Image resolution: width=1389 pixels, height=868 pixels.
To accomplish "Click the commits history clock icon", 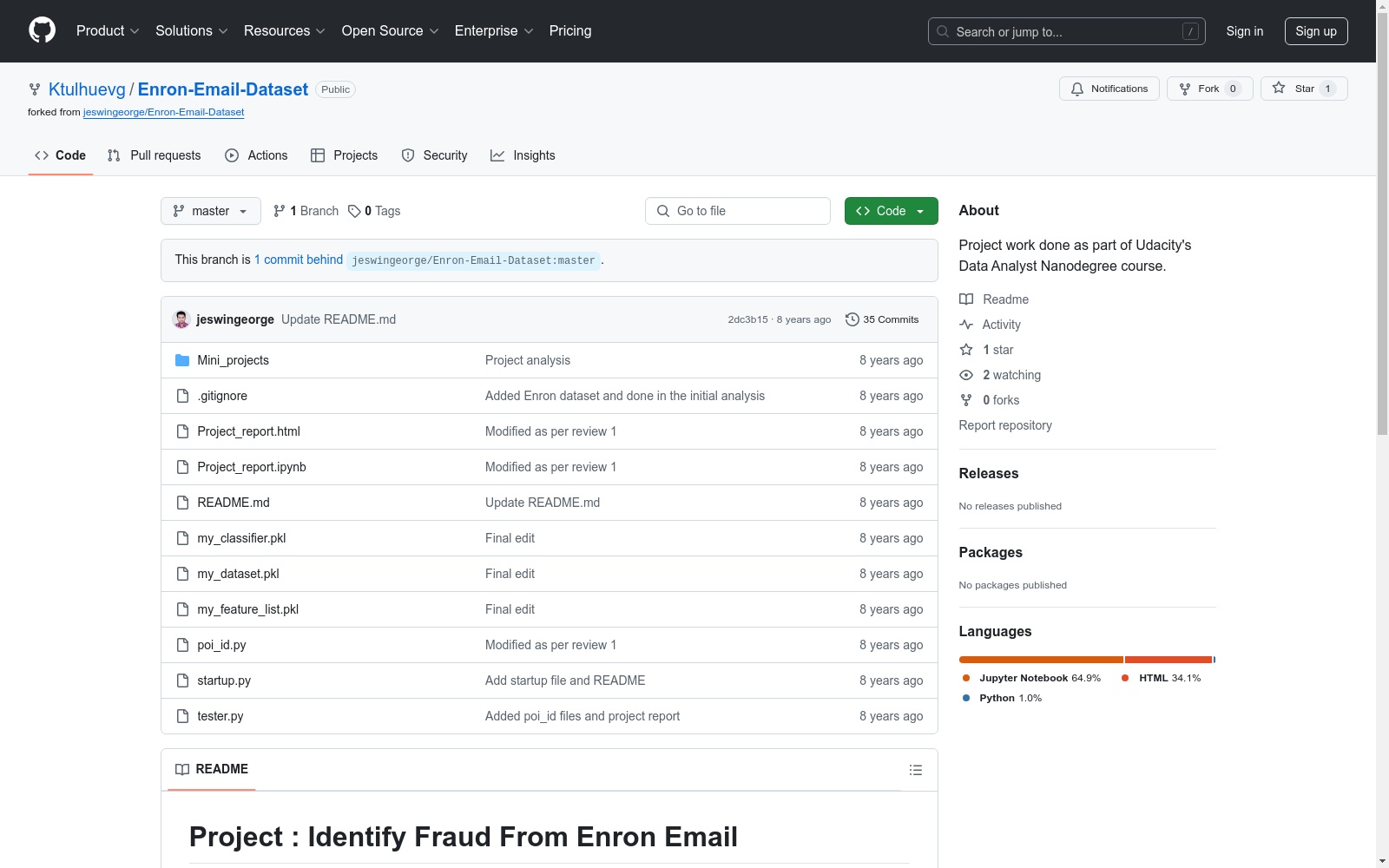I will [x=852, y=319].
